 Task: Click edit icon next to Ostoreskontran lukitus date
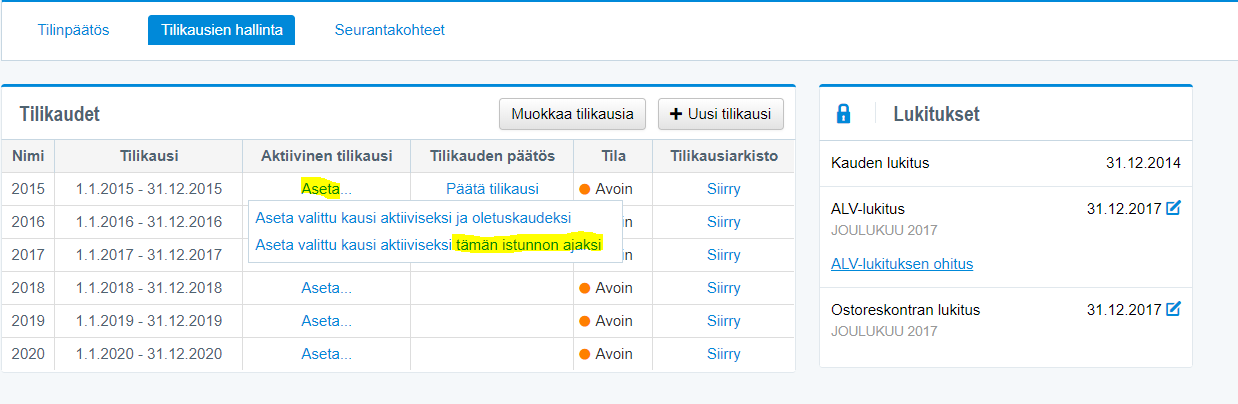pos(1174,309)
